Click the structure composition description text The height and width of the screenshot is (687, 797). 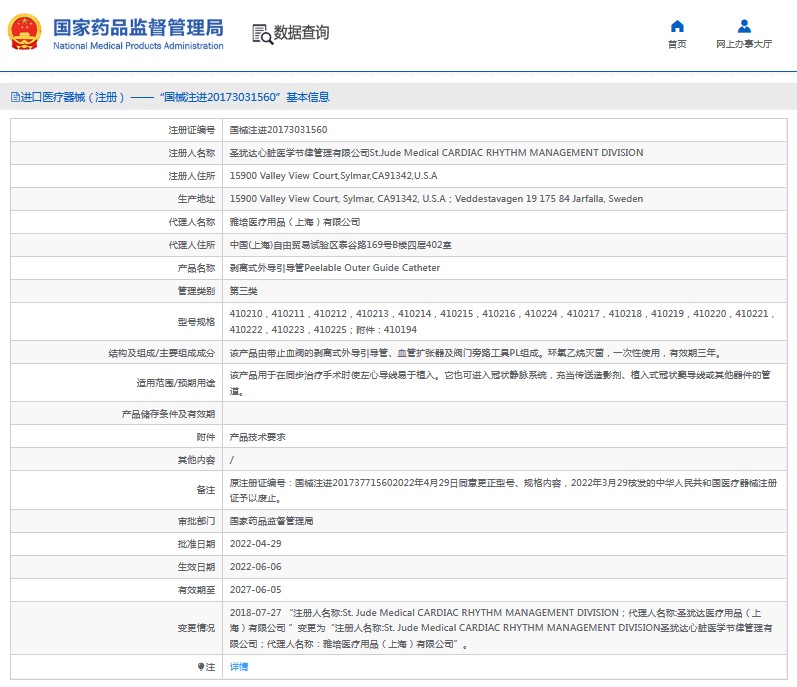[475, 353]
